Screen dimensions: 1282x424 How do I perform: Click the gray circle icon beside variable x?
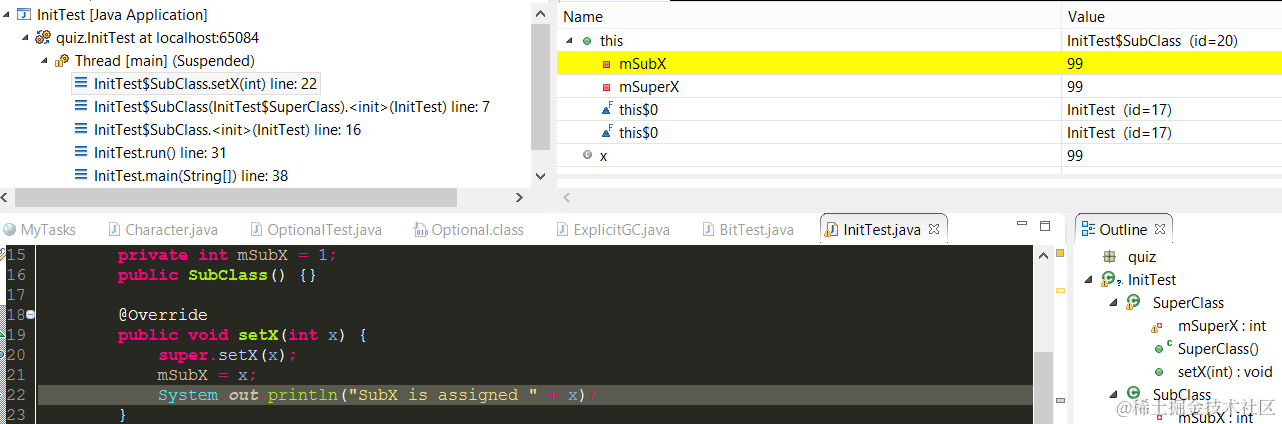[x=587, y=156]
